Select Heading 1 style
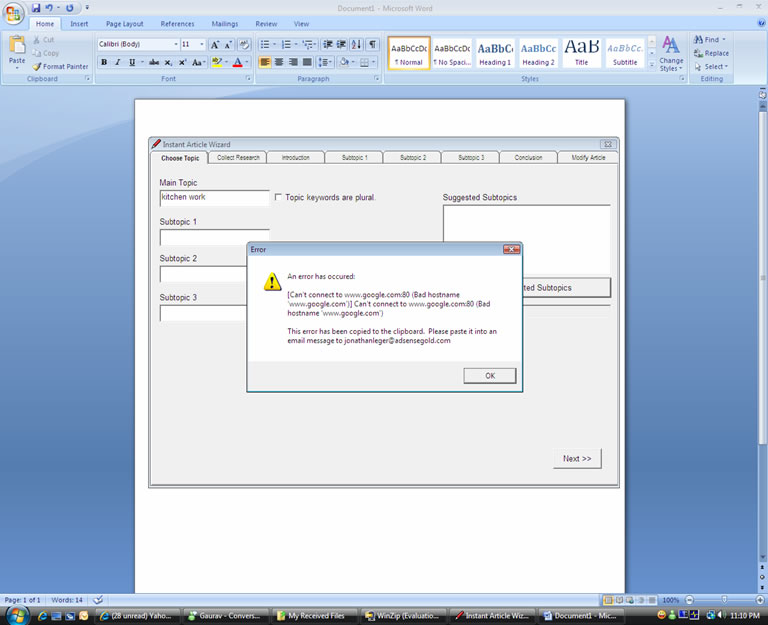 coord(495,53)
